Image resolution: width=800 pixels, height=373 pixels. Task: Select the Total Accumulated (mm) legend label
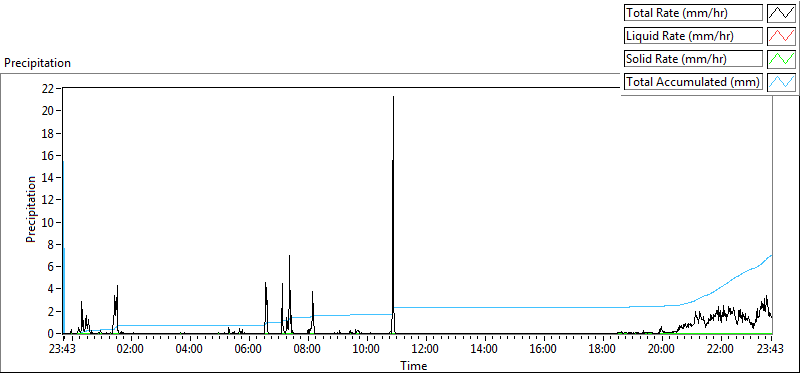pyautogui.click(x=693, y=82)
